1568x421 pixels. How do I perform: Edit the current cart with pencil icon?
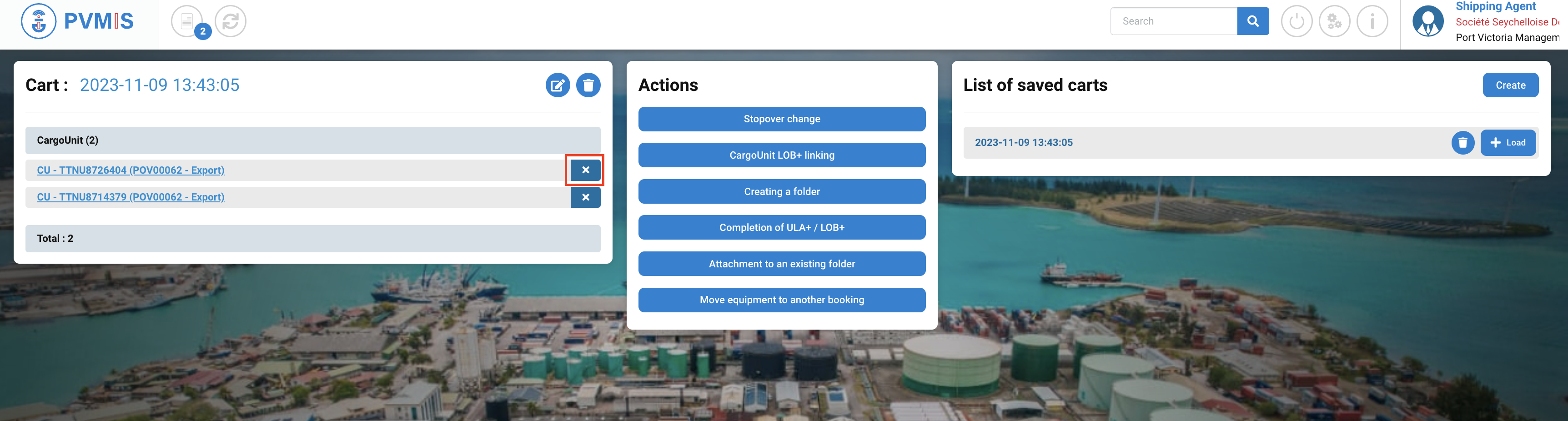point(557,85)
